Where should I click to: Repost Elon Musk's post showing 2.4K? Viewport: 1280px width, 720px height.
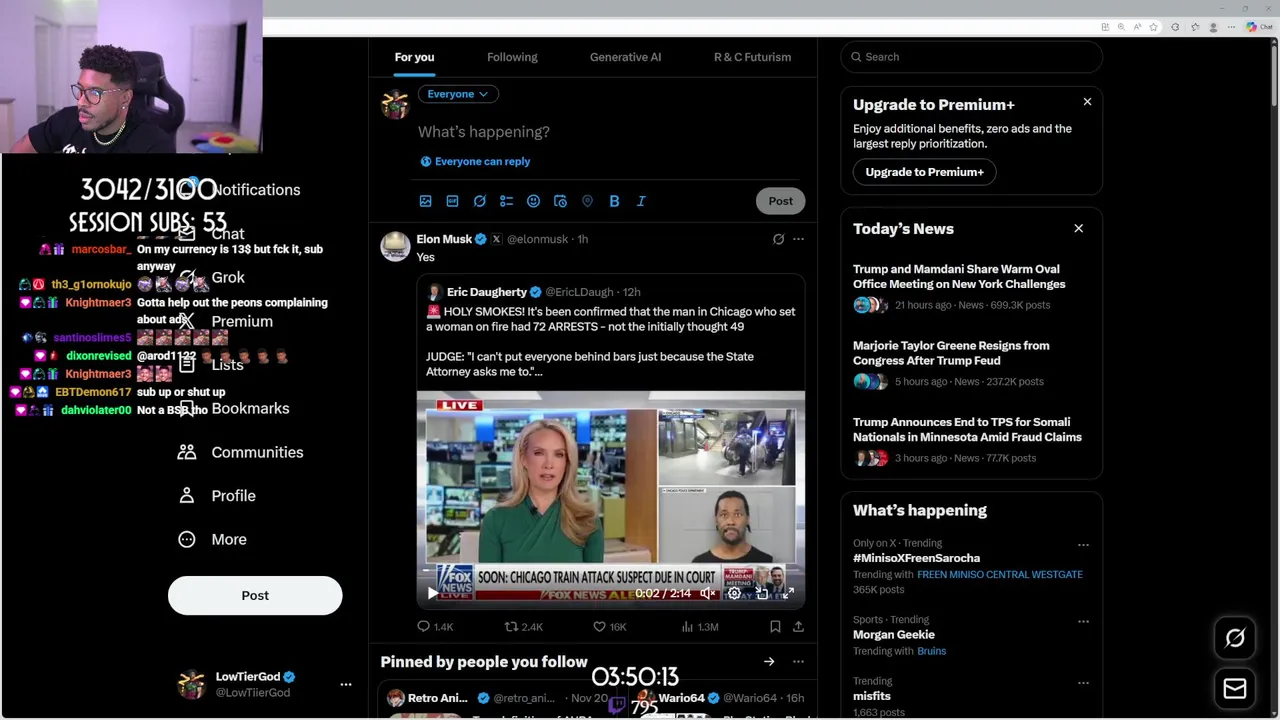pyautogui.click(x=522, y=627)
